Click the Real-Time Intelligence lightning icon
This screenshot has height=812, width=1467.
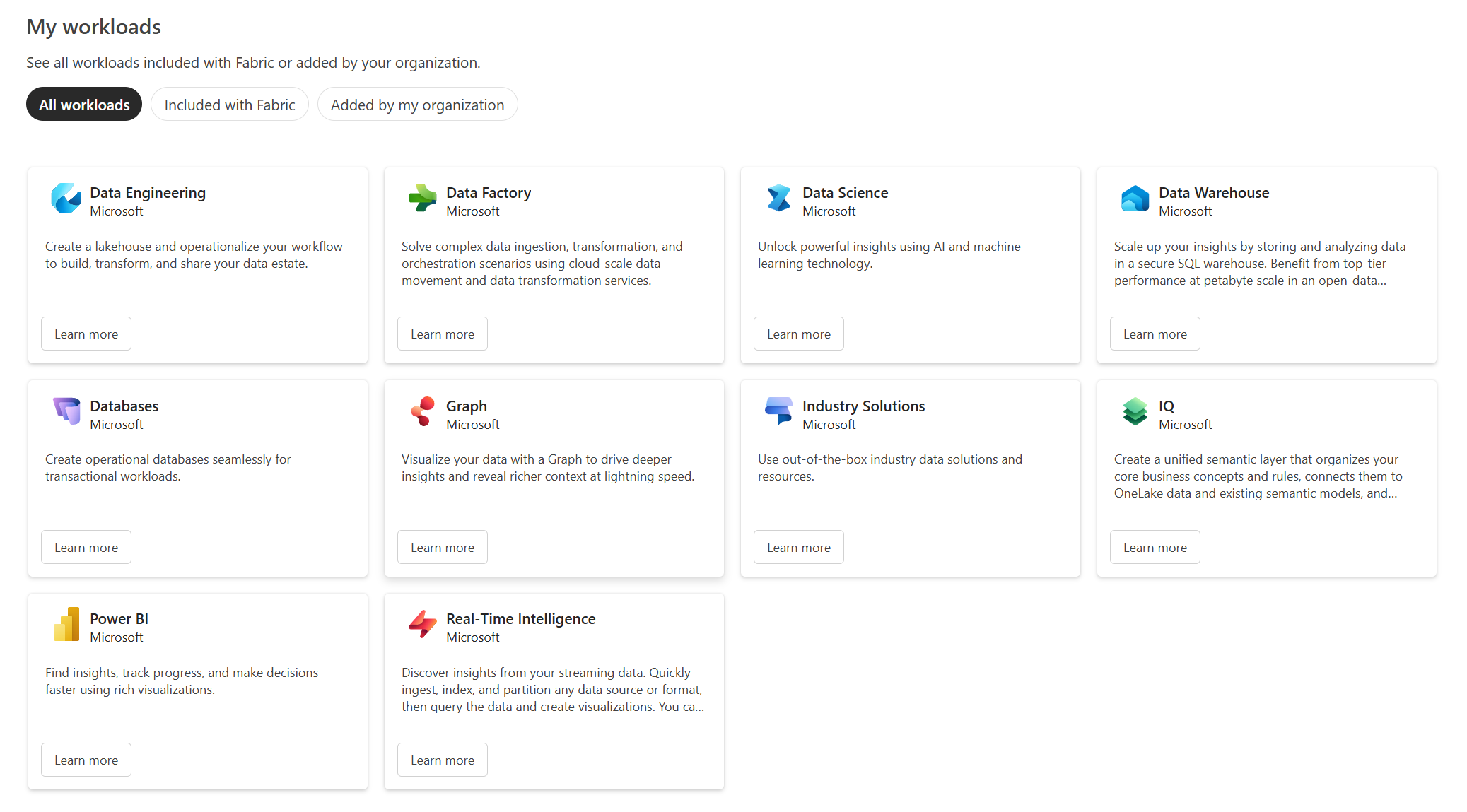[423, 624]
